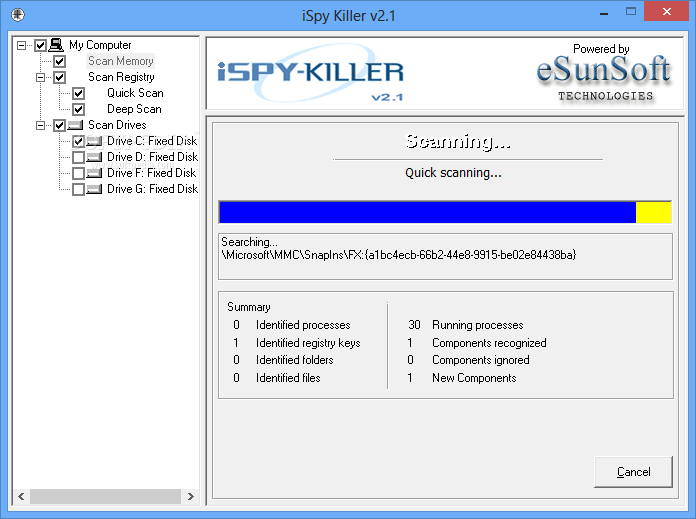This screenshot has height=519, width=696.
Task: Maximize the iSpy Killer window
Action: point(631,12)
